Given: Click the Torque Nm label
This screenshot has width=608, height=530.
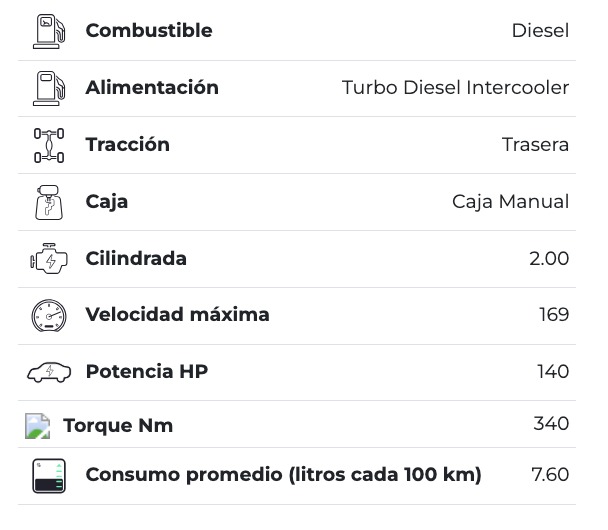Looking at the screenshot, I should point(118,426).
